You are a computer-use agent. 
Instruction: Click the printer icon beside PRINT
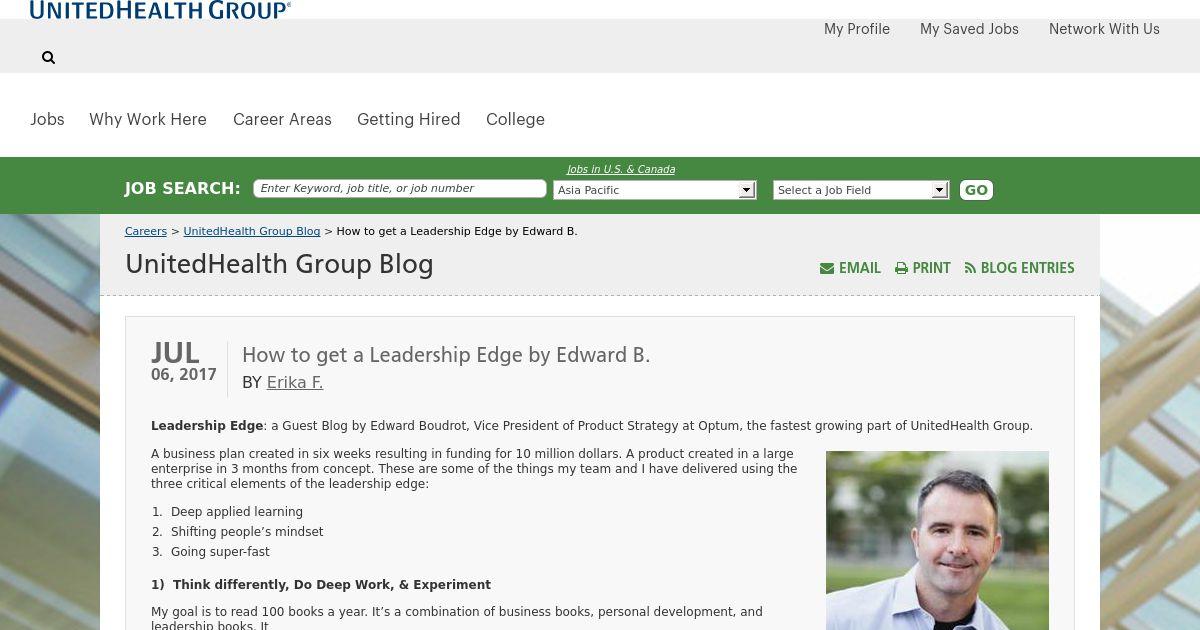coord(901,268)
